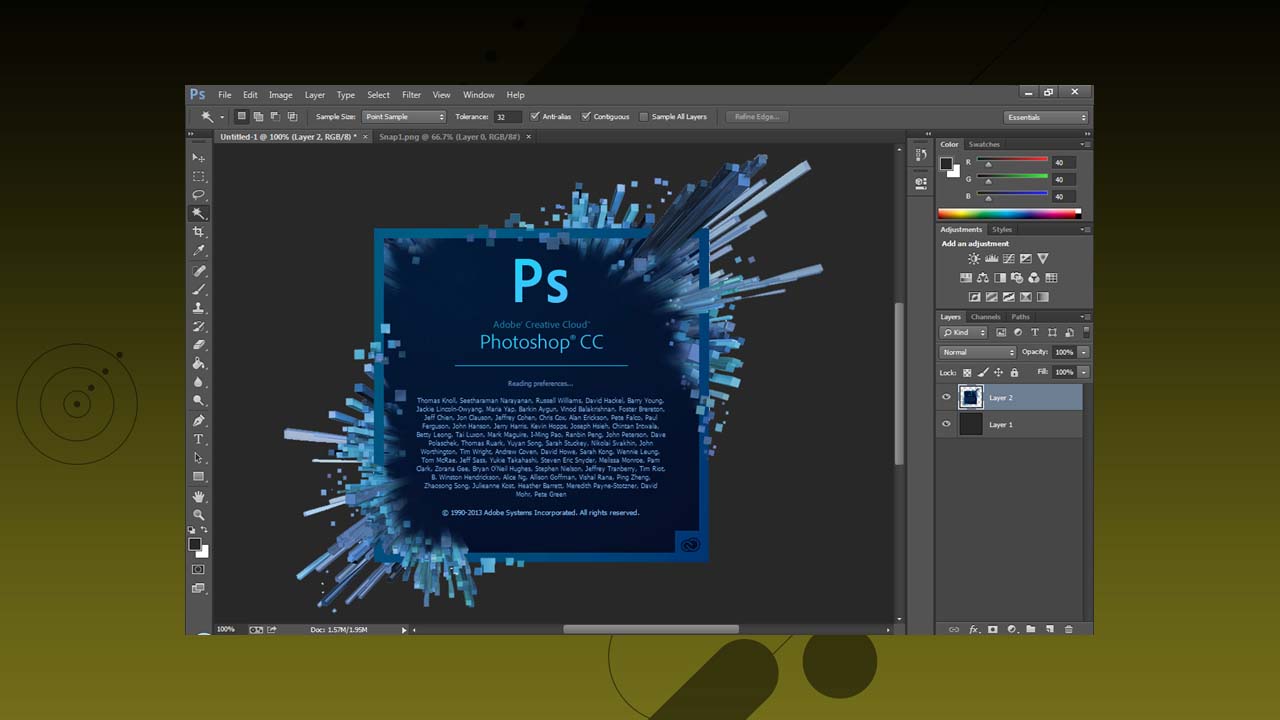Open status bar info arrow

404,630
